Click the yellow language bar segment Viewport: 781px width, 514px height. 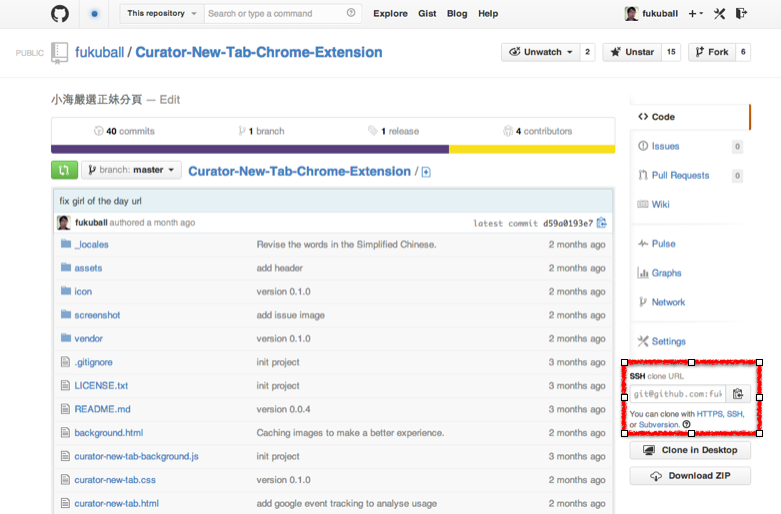[x=532, y=149]
